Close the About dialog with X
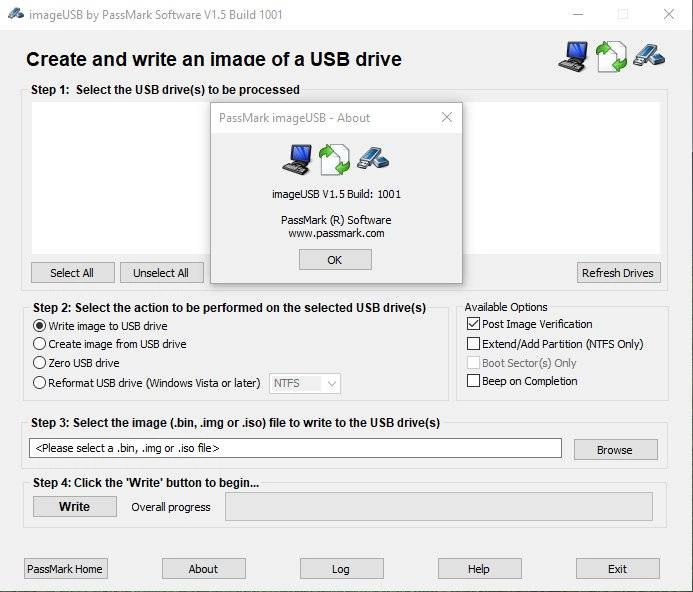The width and height of the screenshot is (693, 592). [x=447, y=117]
